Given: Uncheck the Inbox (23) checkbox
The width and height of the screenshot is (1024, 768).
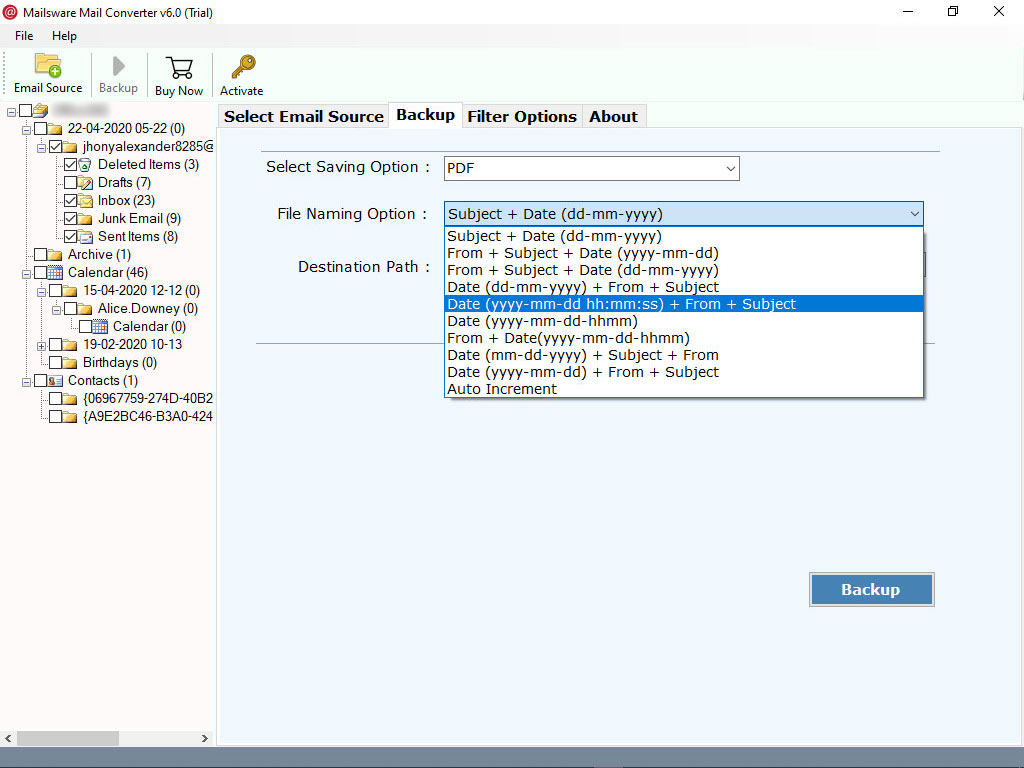Looking at the screenshot, I should click(x=71, y=200).
